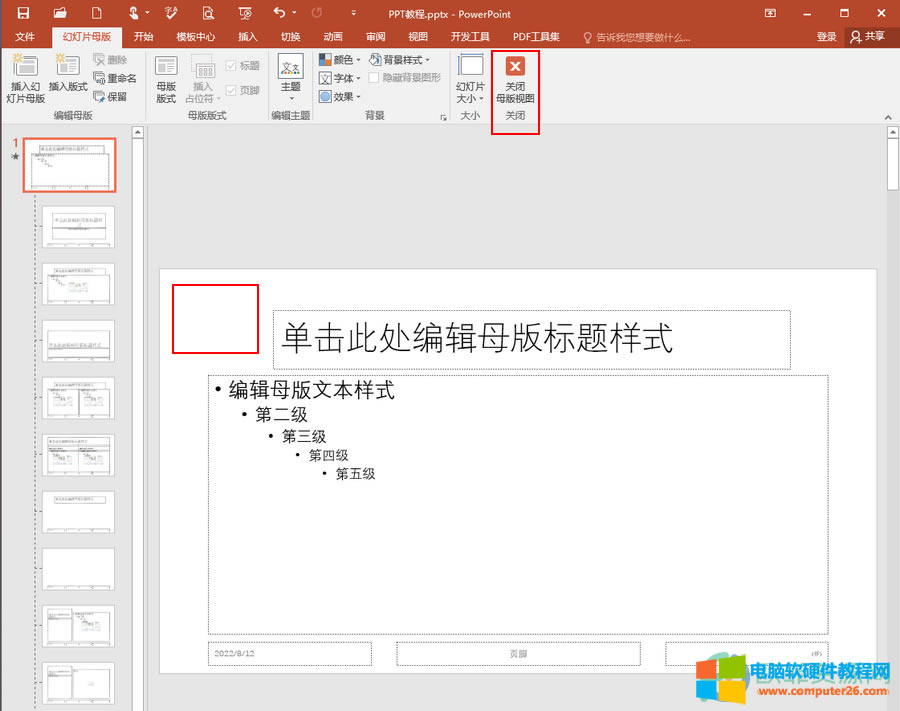Select the first slide master thumbnail
The width and height of the screenshot is (900, 711).
point(70,165)
